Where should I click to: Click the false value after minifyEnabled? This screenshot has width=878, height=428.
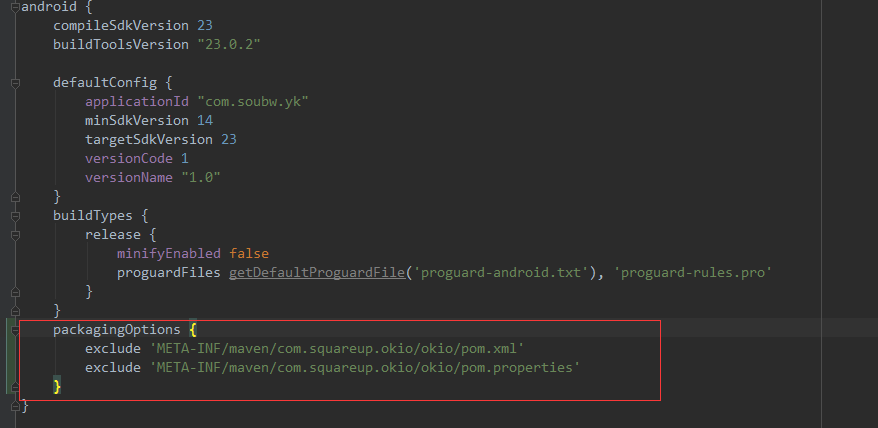(x=249, y=254)
